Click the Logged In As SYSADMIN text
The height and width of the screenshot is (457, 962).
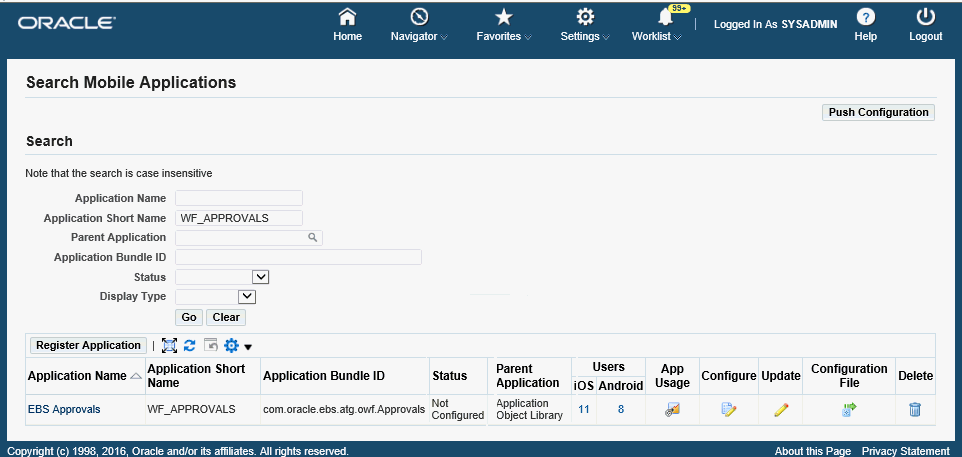[775, 23]
